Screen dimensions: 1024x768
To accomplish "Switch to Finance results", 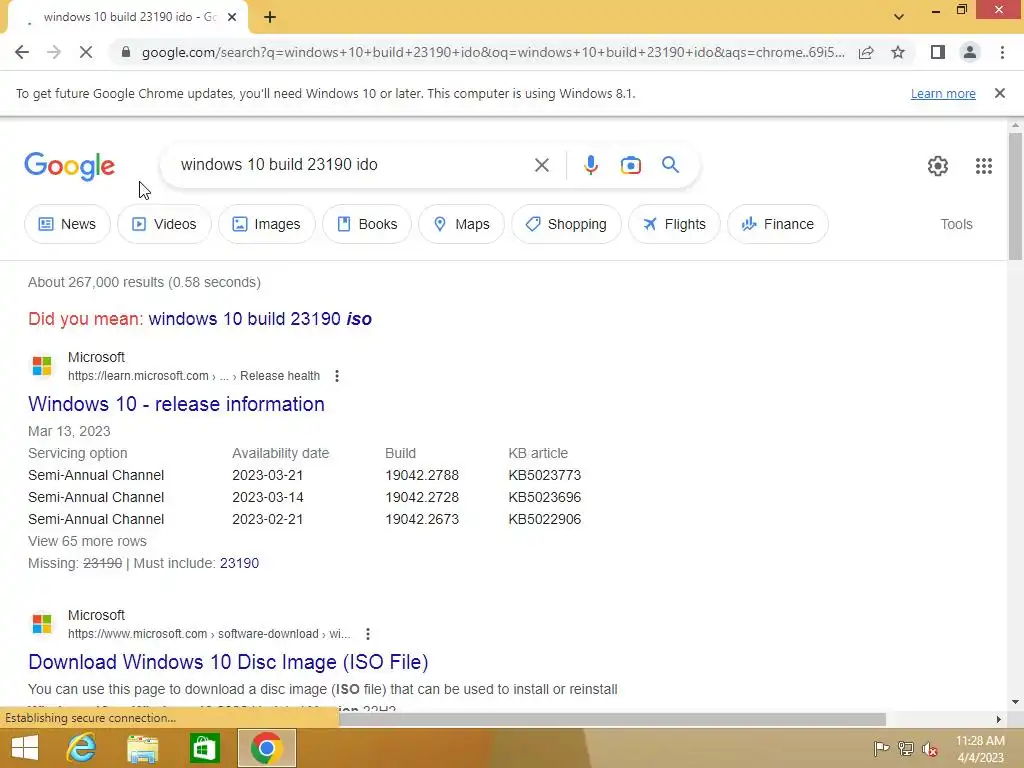I will click(778, 224).
